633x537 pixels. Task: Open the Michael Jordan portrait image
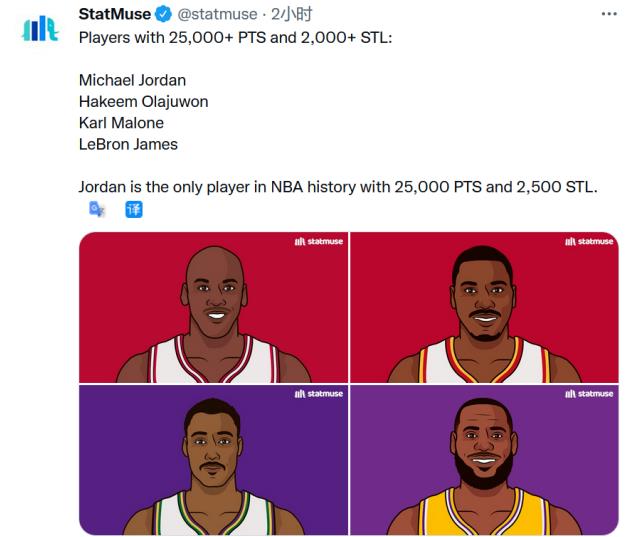214,307
